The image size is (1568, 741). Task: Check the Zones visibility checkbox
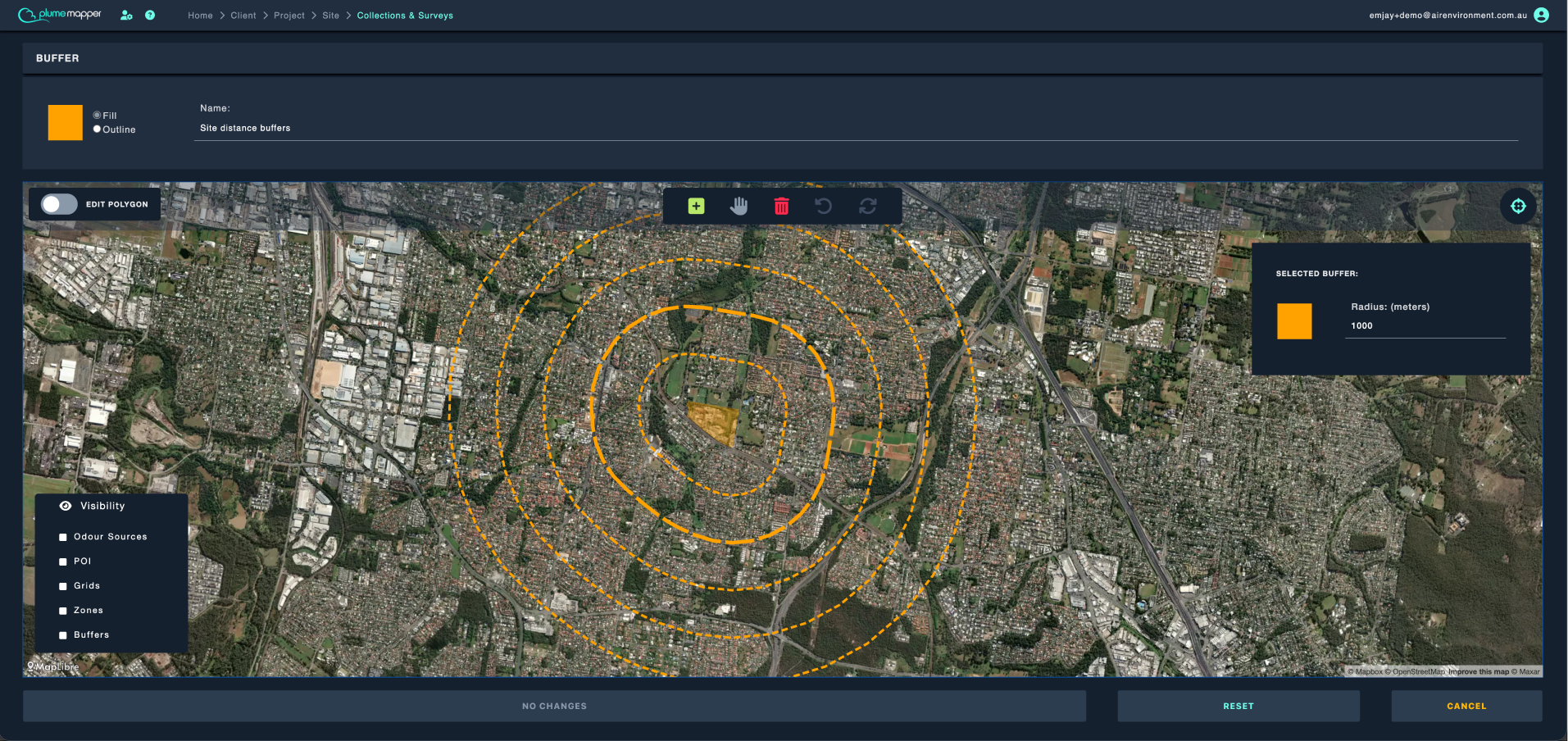click(63, 611)
